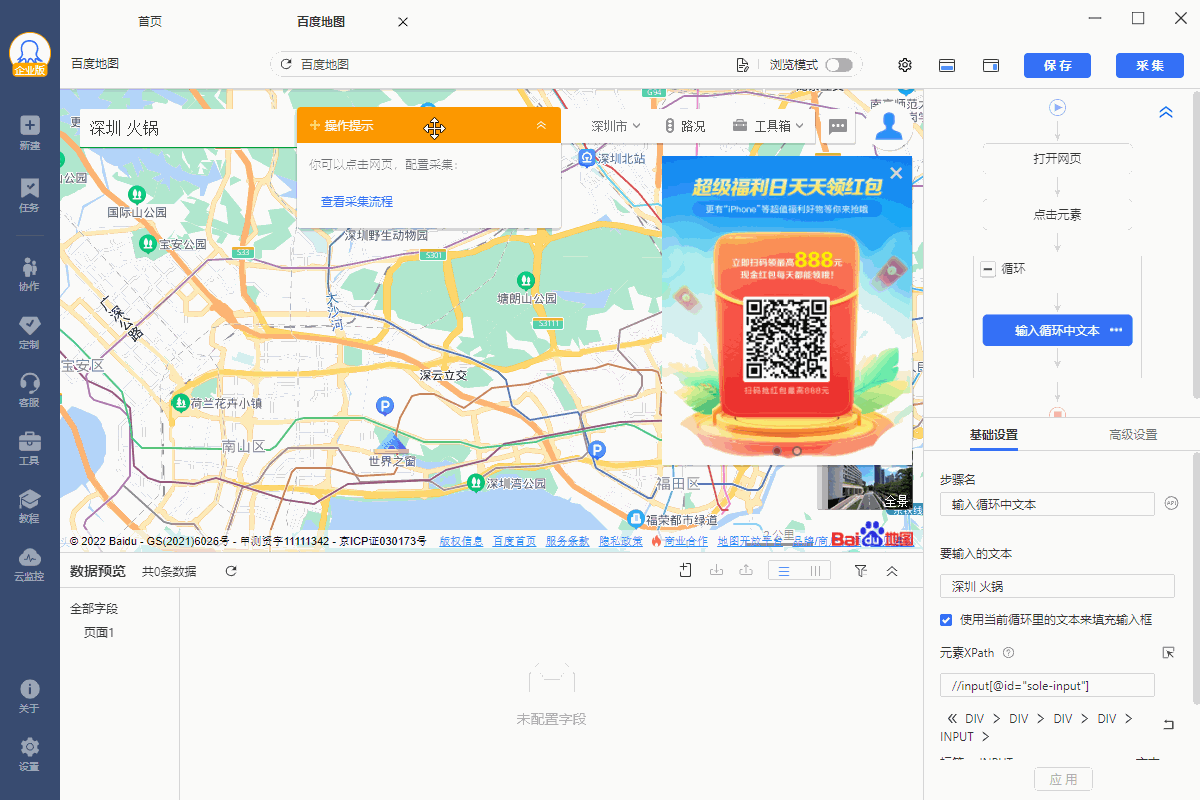The image size is (1200, 800).
Task: Expand breadcrumb with double left chevron
Action: click(x=952, y=719)
